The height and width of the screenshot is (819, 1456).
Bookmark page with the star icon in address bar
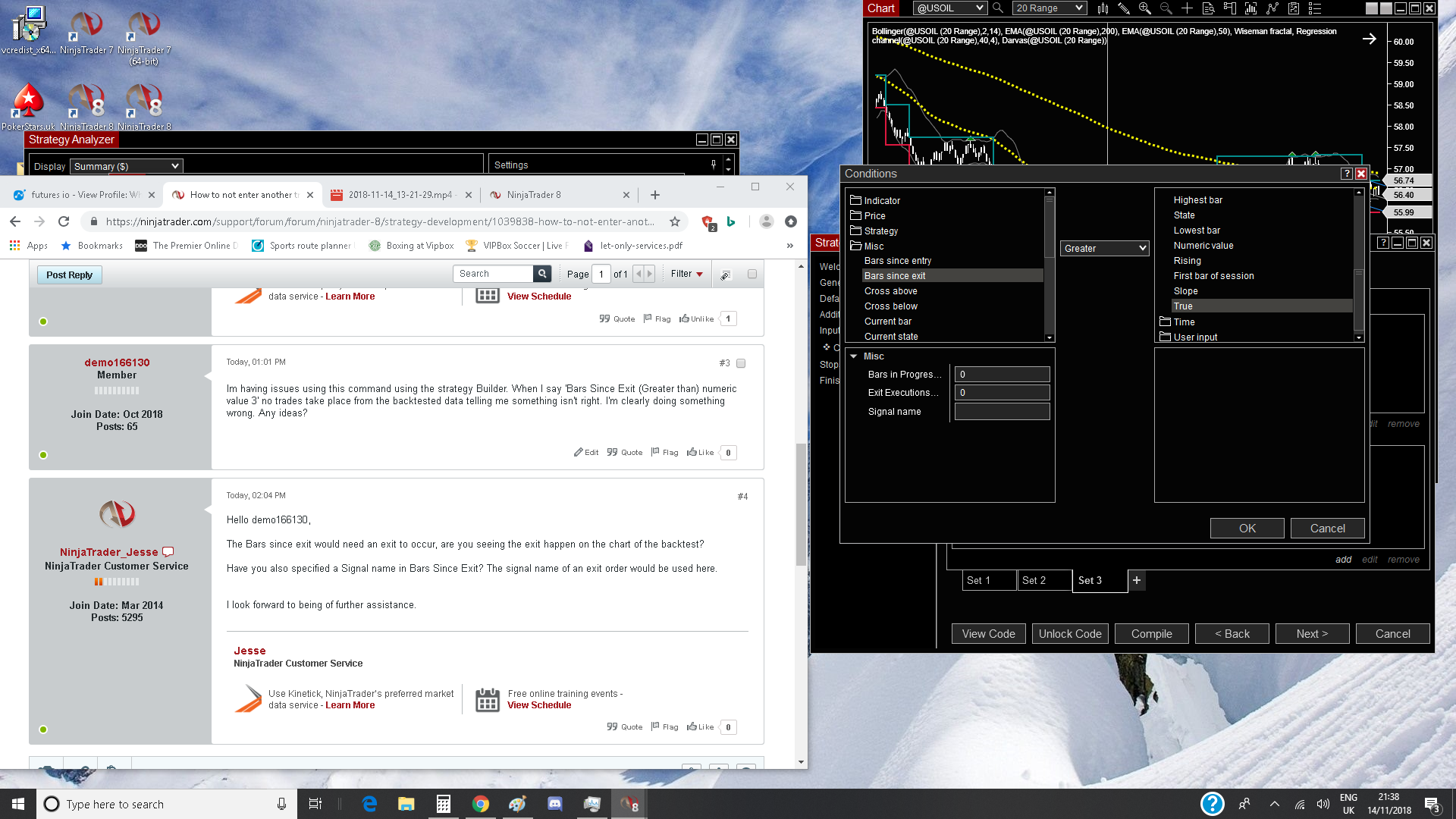coord(674,221)
